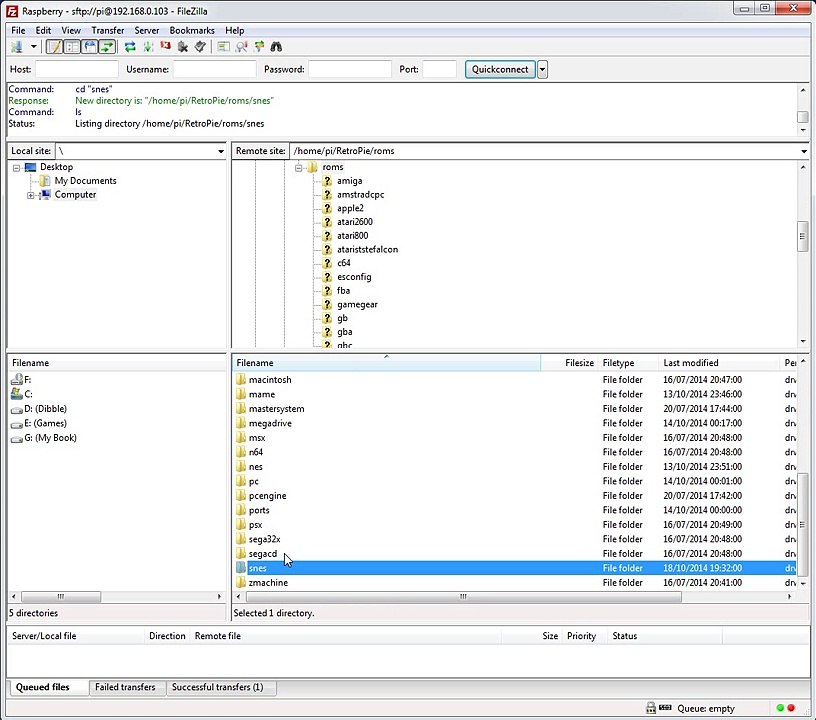Toggle synchronized browsing icon
Screen dimensions: 816x720
pos(259,47)
